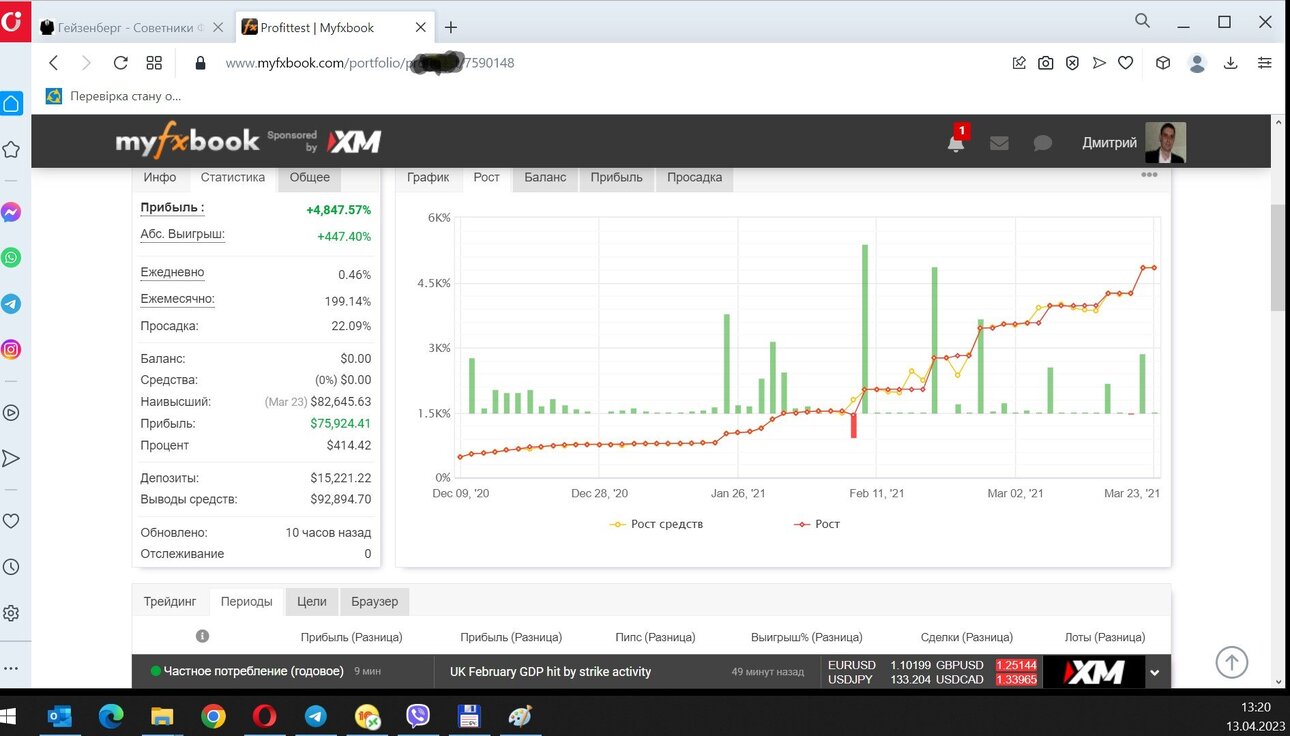Open the extensions cube icon
The image size is (1290, 736).
[x=1163, y=63]
